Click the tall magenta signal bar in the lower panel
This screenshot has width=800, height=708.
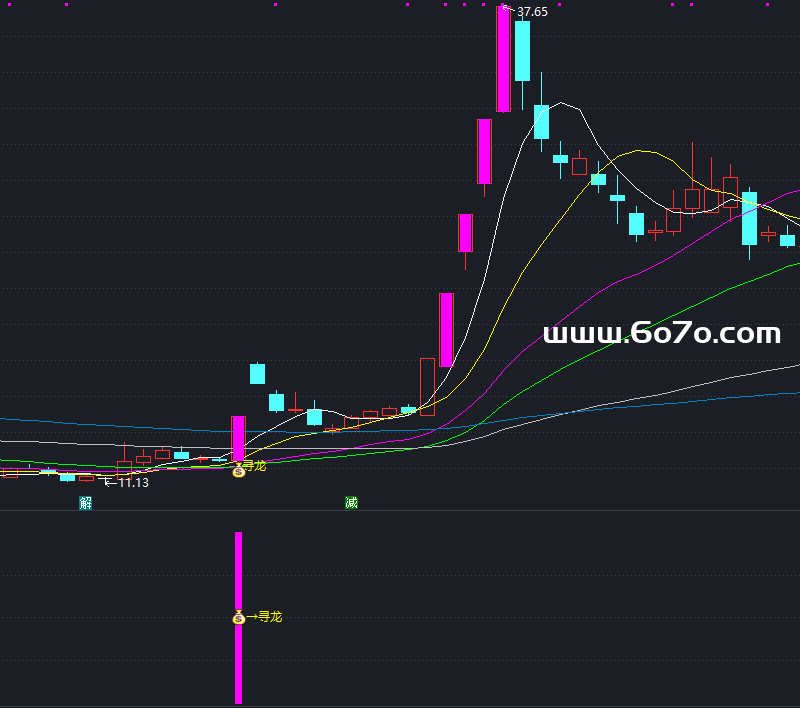[238, 618]
